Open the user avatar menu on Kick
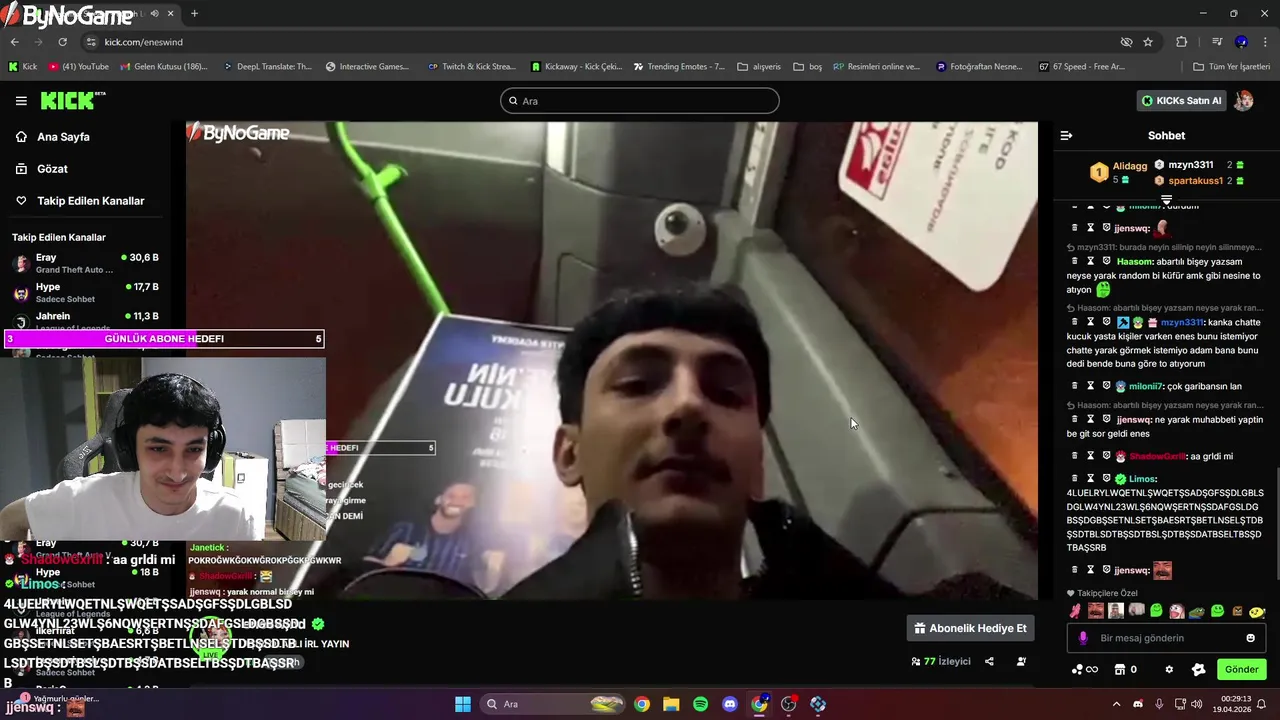Screen dimensions: 1280x720 1244,101
